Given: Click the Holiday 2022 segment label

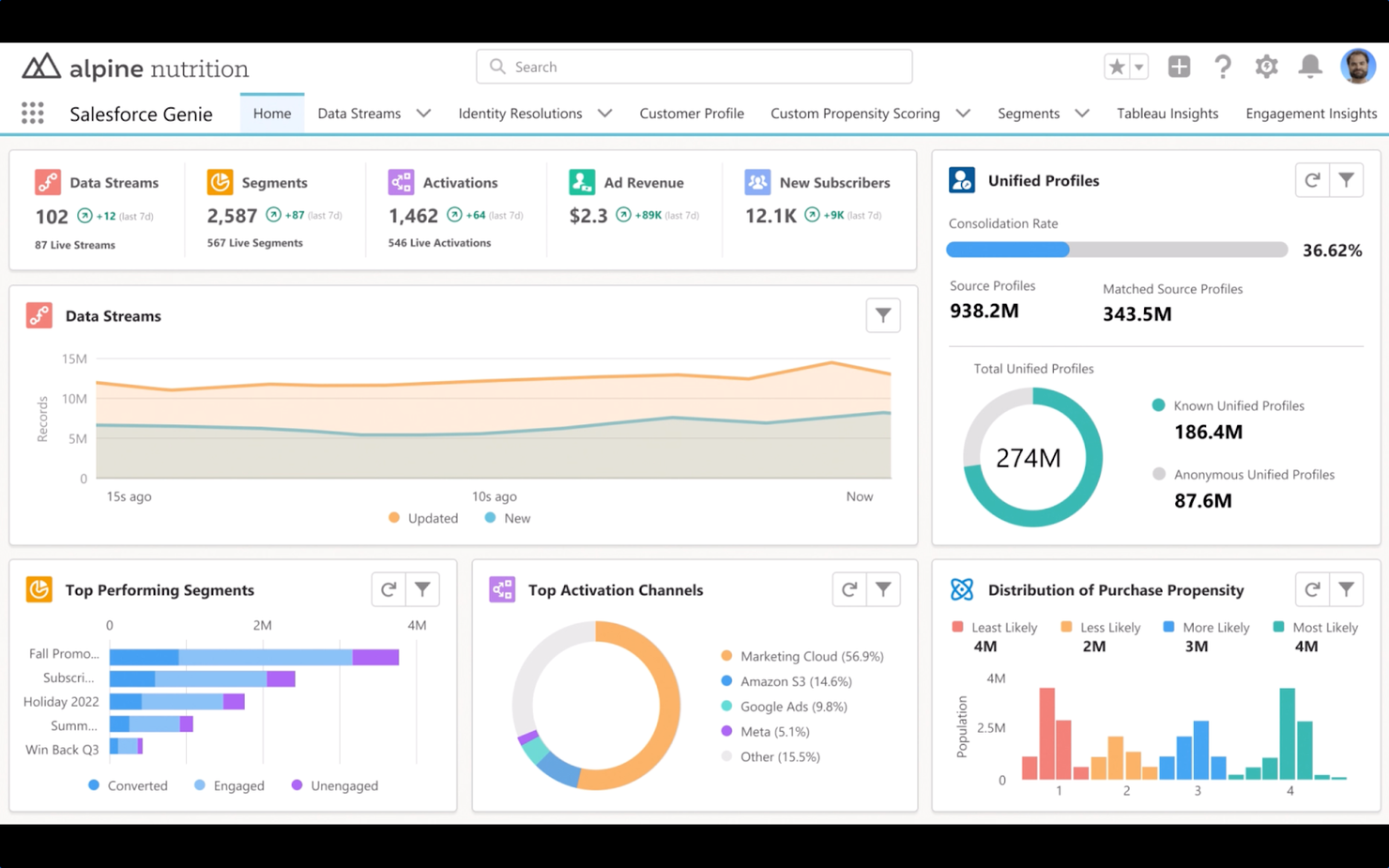Looking at the screenshot, I should [x=61, y=702].
